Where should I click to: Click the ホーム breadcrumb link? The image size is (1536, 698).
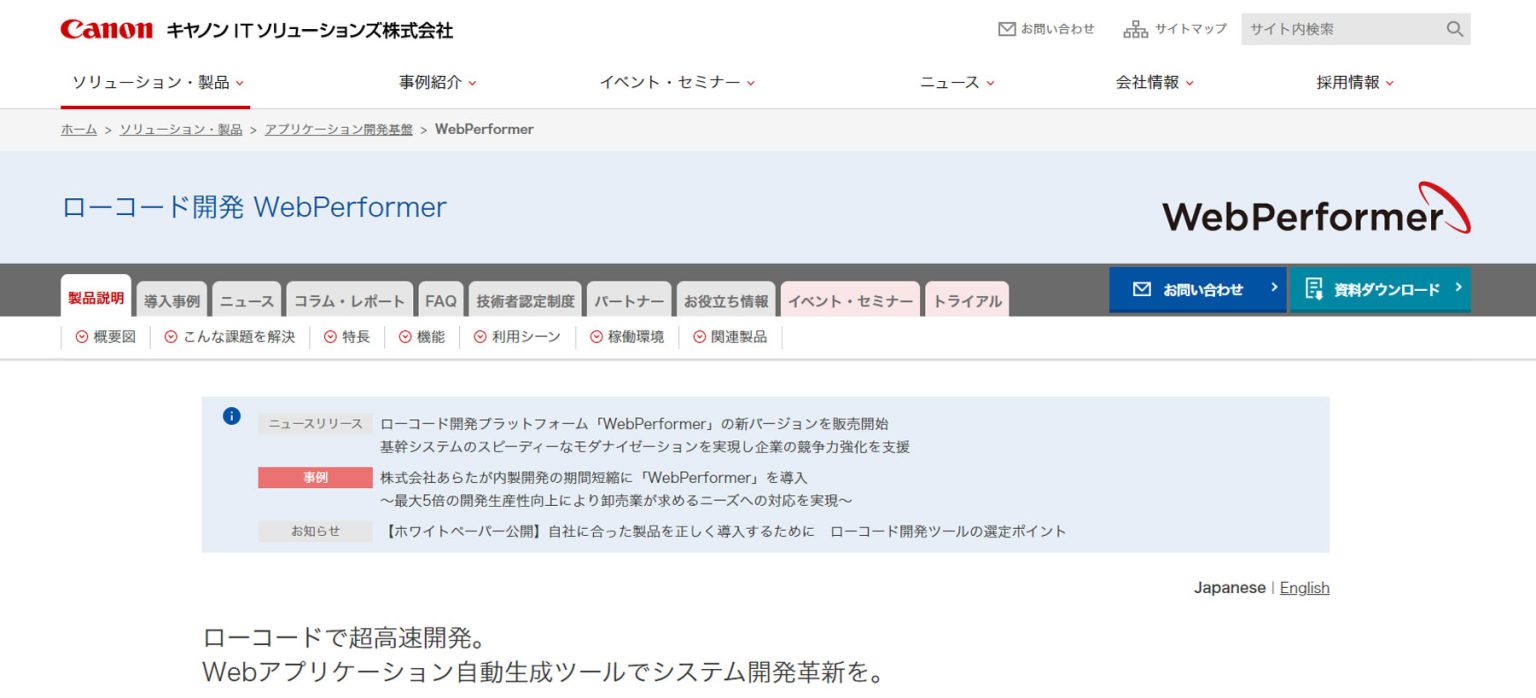pos(78,129)
